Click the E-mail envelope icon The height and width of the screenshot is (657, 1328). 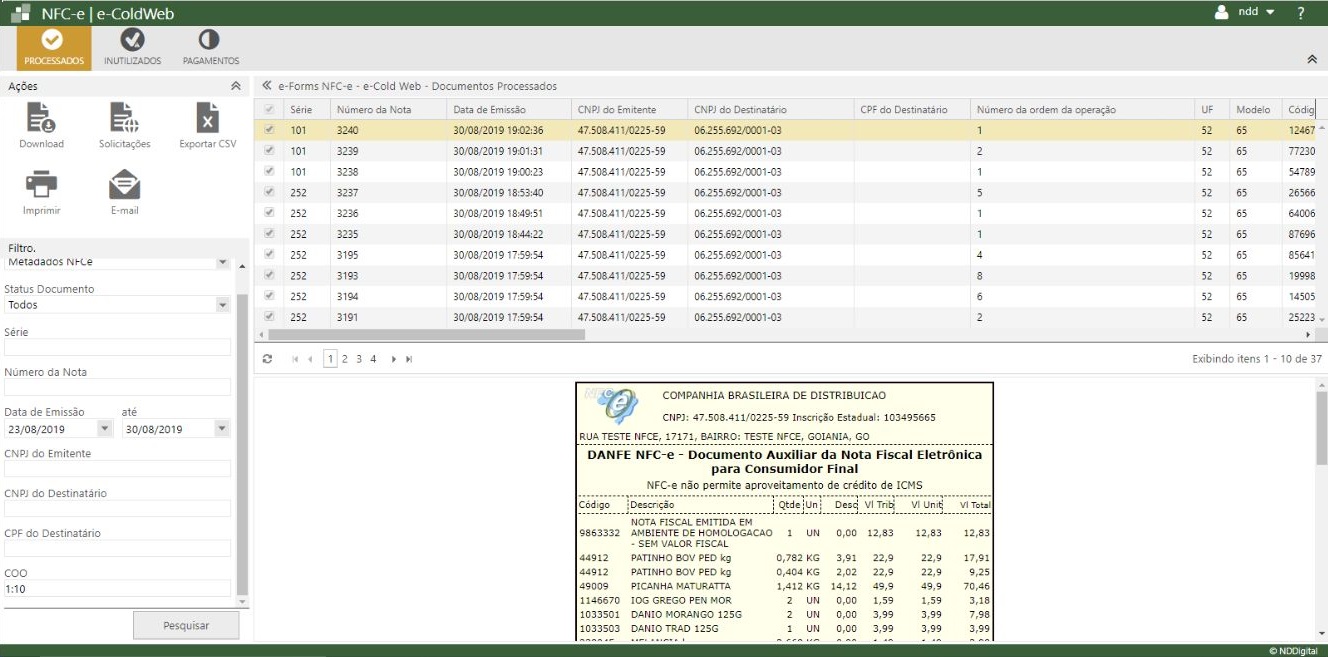124,186
